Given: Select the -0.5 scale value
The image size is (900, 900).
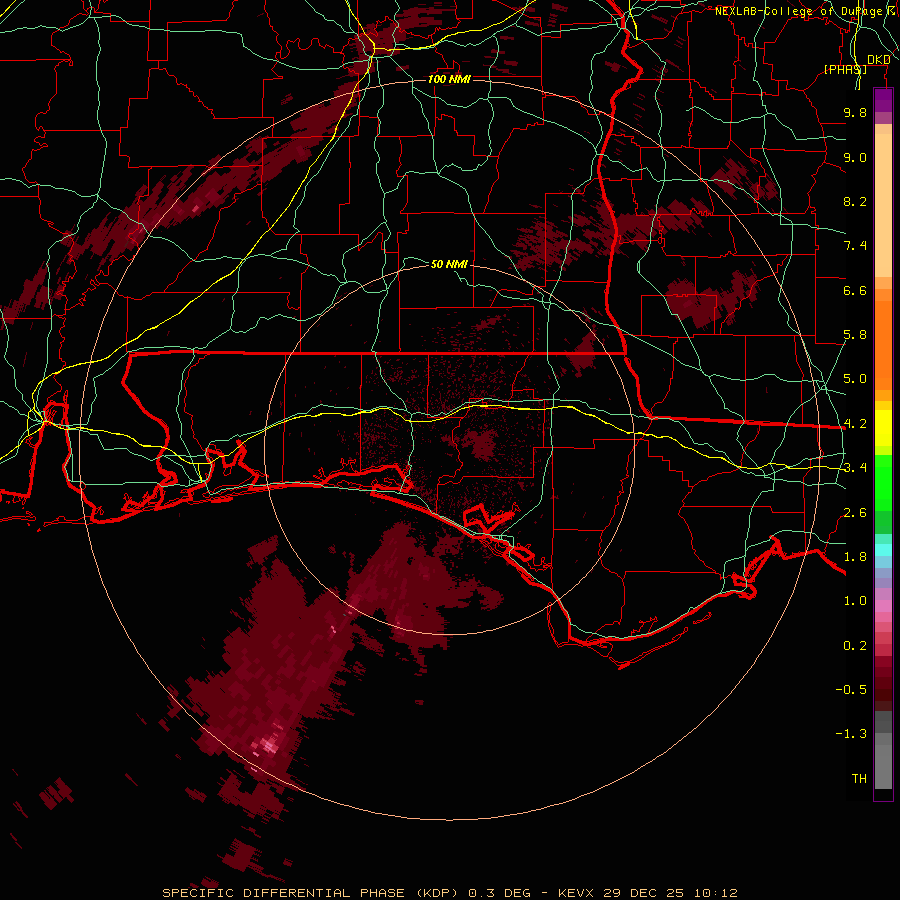Looking at the screenshot, I should (x=851, y=690).
